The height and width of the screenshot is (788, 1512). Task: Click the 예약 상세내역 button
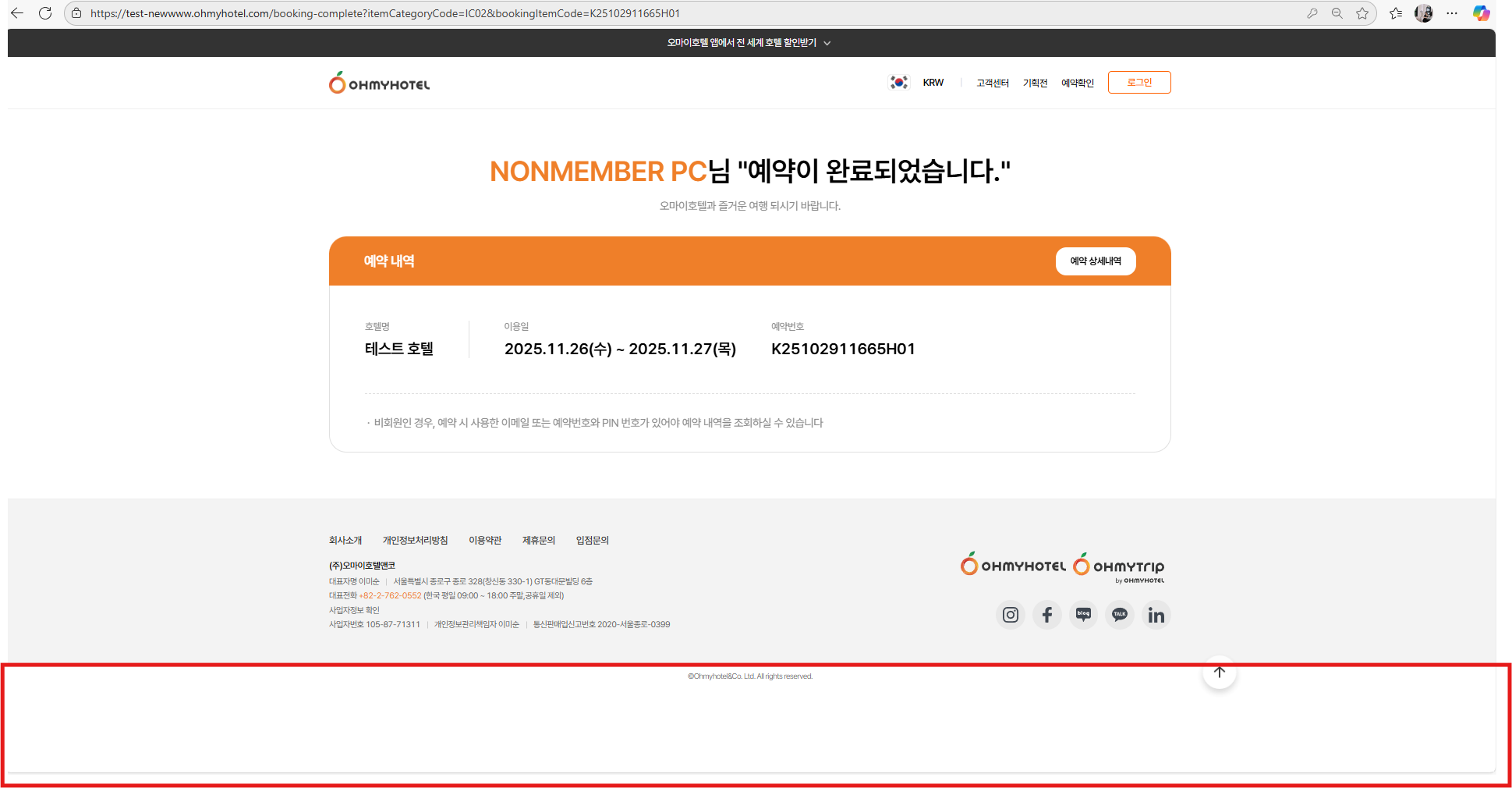point(1096,261)
